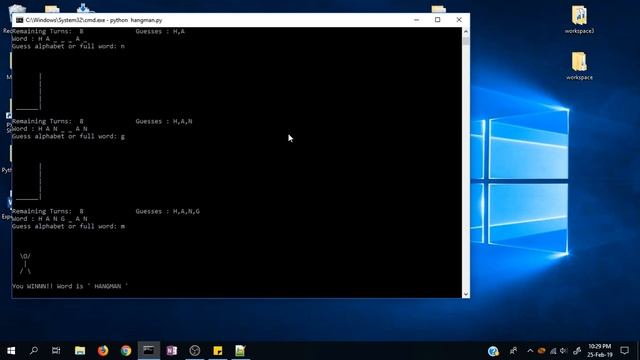Click the 'Word : H A N G _ A N' line
Image resolution: width=640 pixels, height=360 pixels.
pos(49,219)
